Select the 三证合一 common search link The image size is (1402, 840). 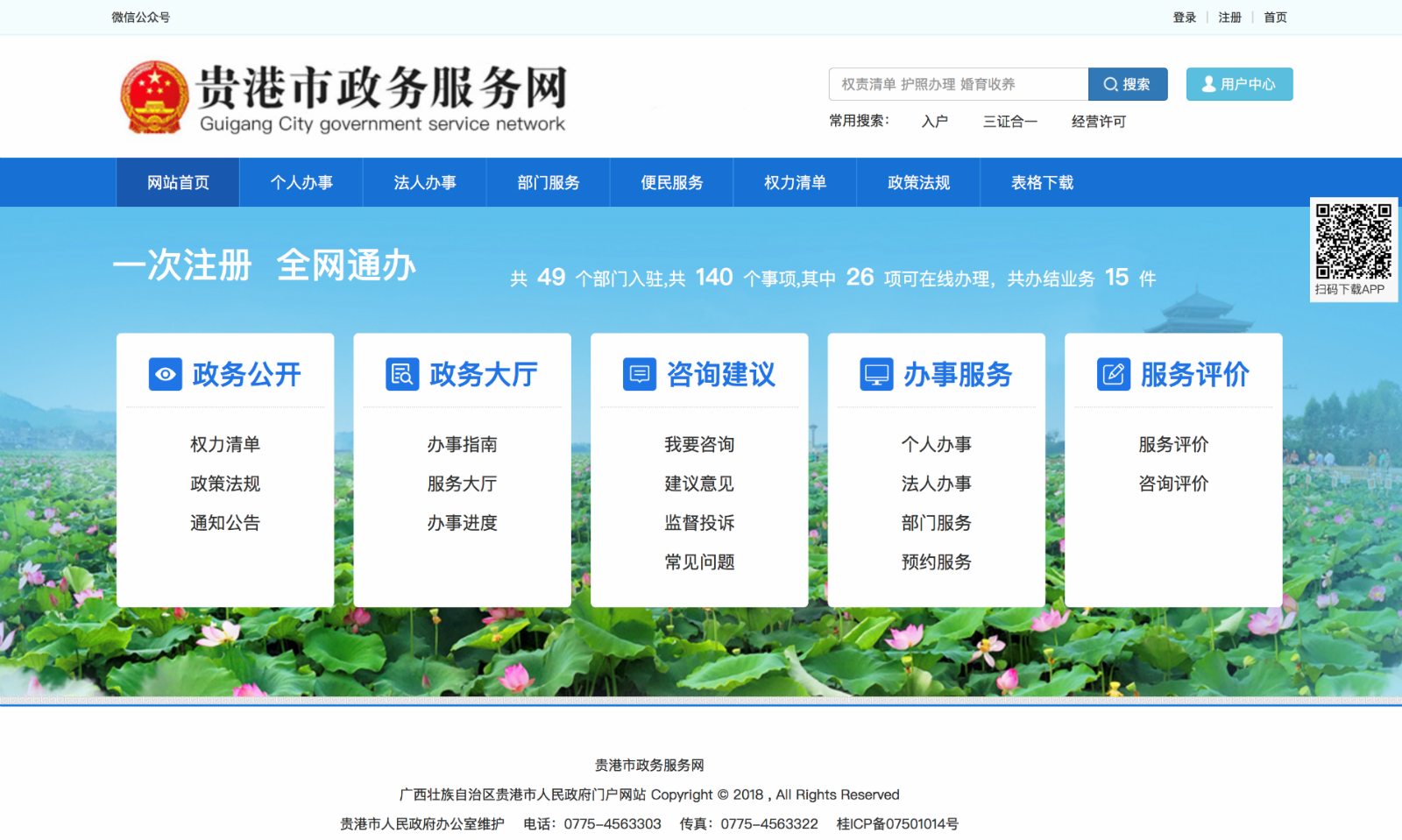[1009, 122]
